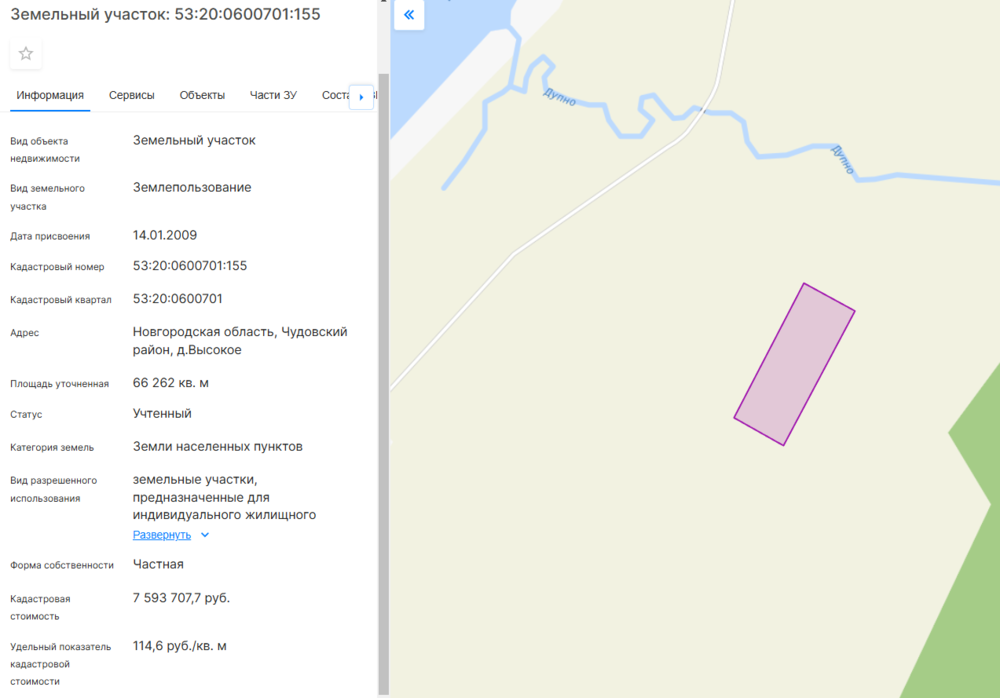Click cadastral quarter value 53:20:0600701

click(178, 299)
